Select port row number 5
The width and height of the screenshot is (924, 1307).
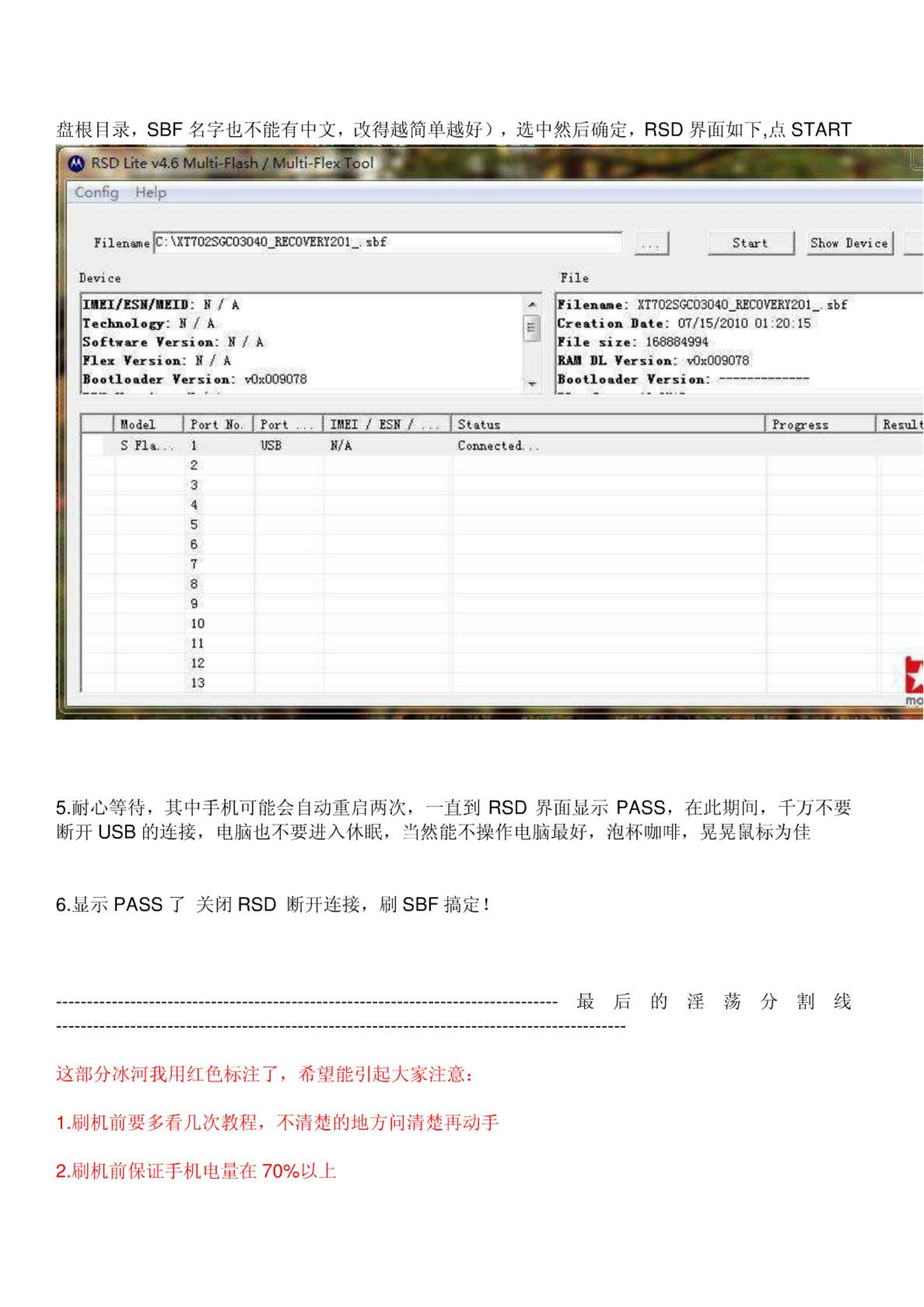tap(194, 525)
